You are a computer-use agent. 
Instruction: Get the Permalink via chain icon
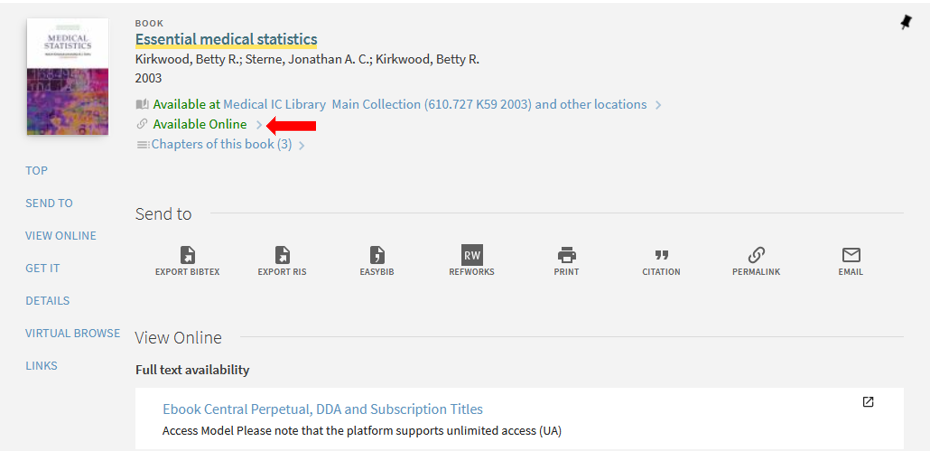(x=756, y=255)
